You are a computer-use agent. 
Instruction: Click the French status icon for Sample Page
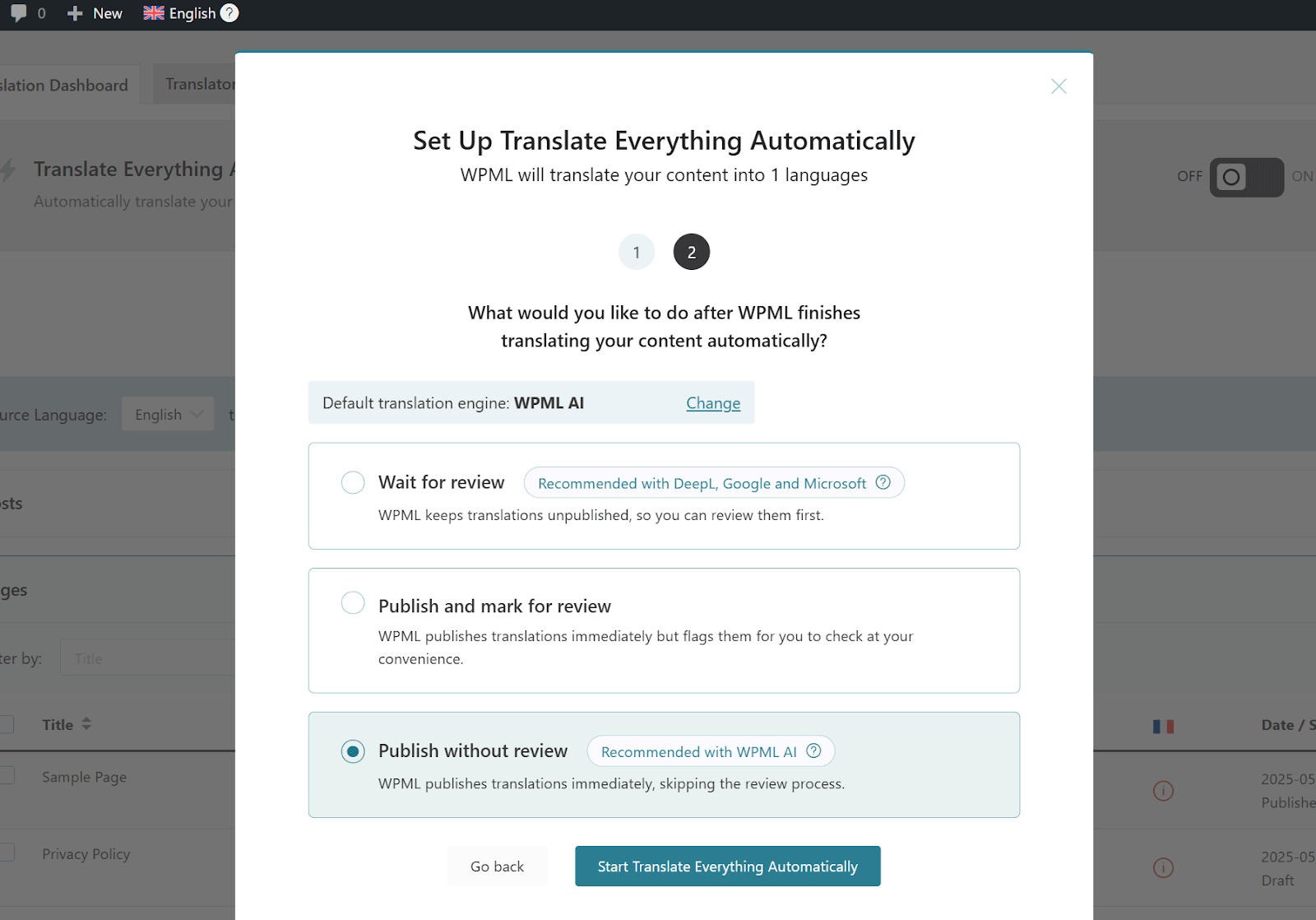tap(1163, 791)
